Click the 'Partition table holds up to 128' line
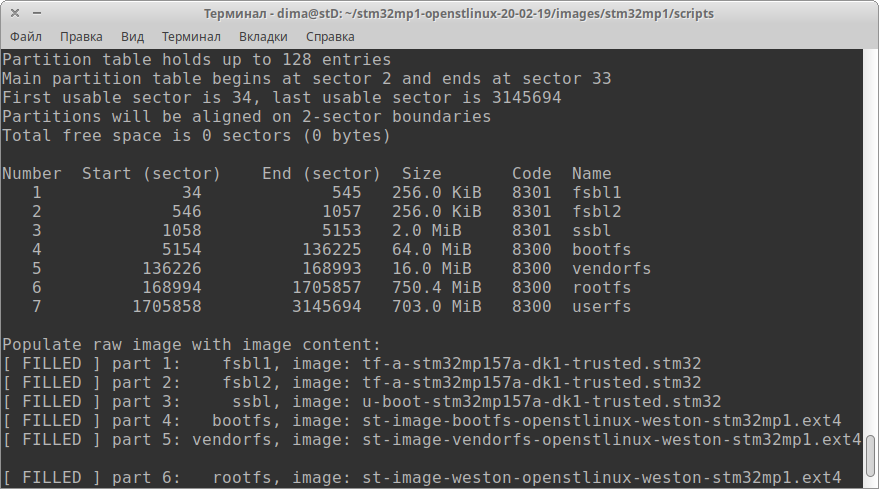This screenshot has height=489, width=879. click(197, 59)
